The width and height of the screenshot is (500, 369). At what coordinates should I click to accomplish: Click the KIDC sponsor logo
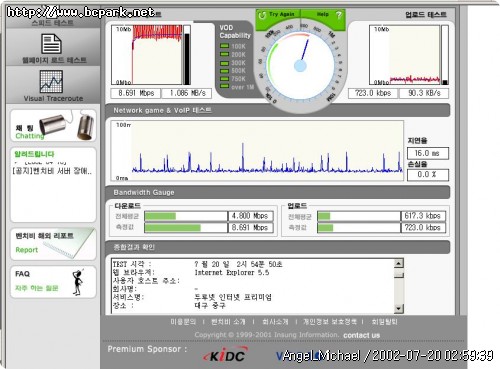click(x=226, y=355)
